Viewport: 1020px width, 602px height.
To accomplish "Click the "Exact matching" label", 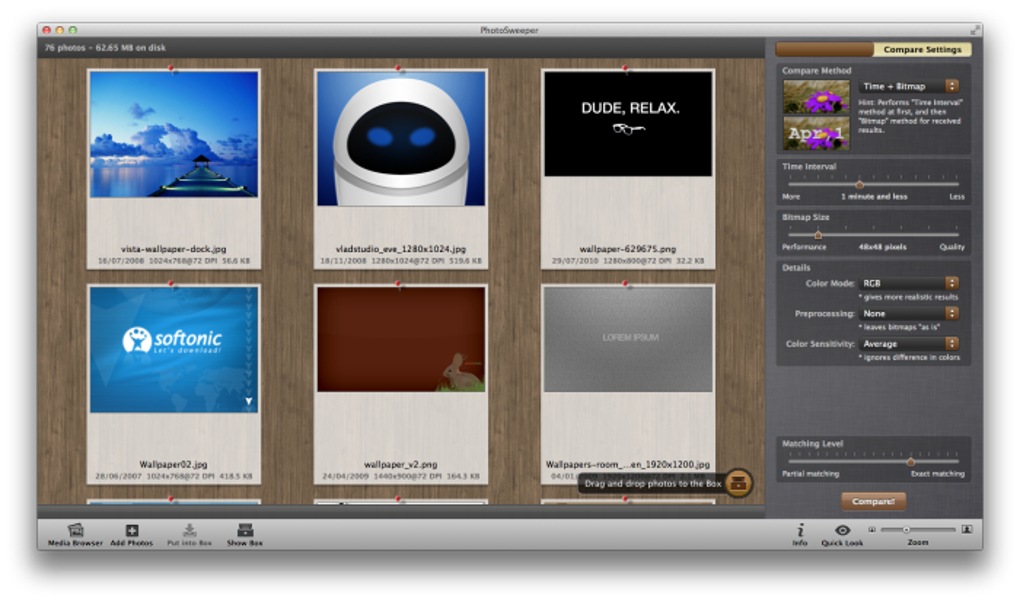I will tap(937, 474).
